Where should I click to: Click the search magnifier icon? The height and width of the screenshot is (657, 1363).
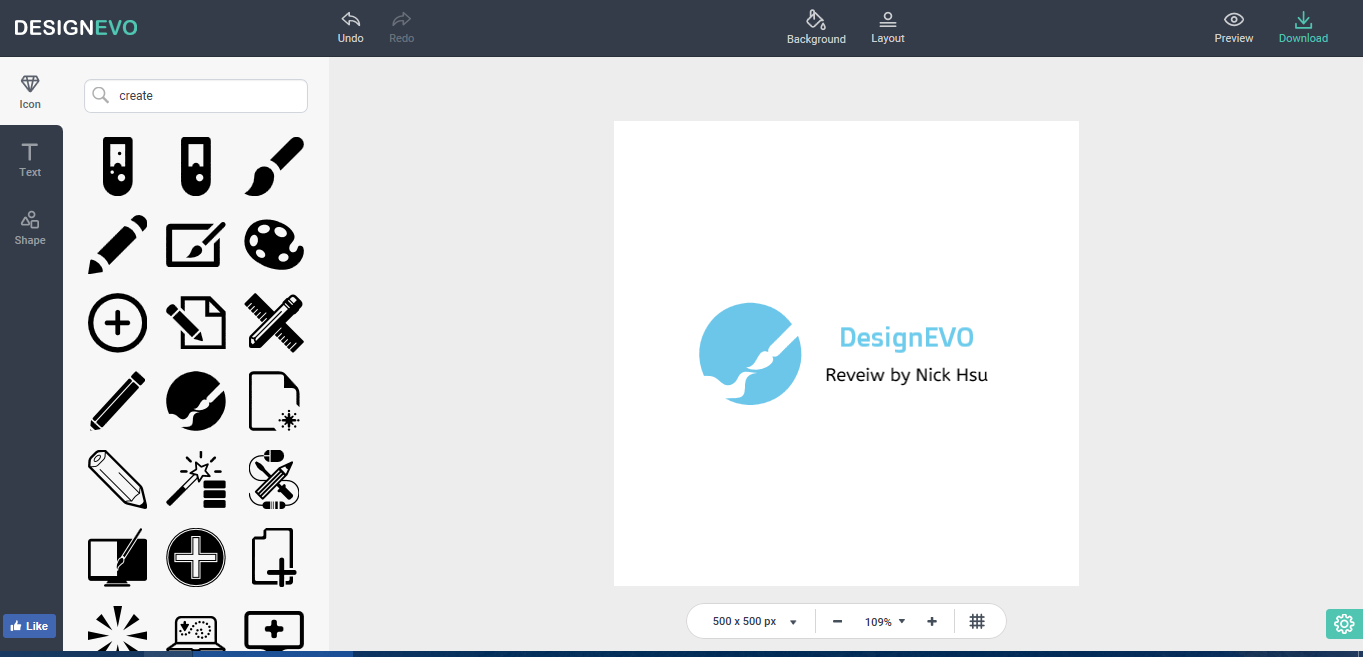point(100,95)
